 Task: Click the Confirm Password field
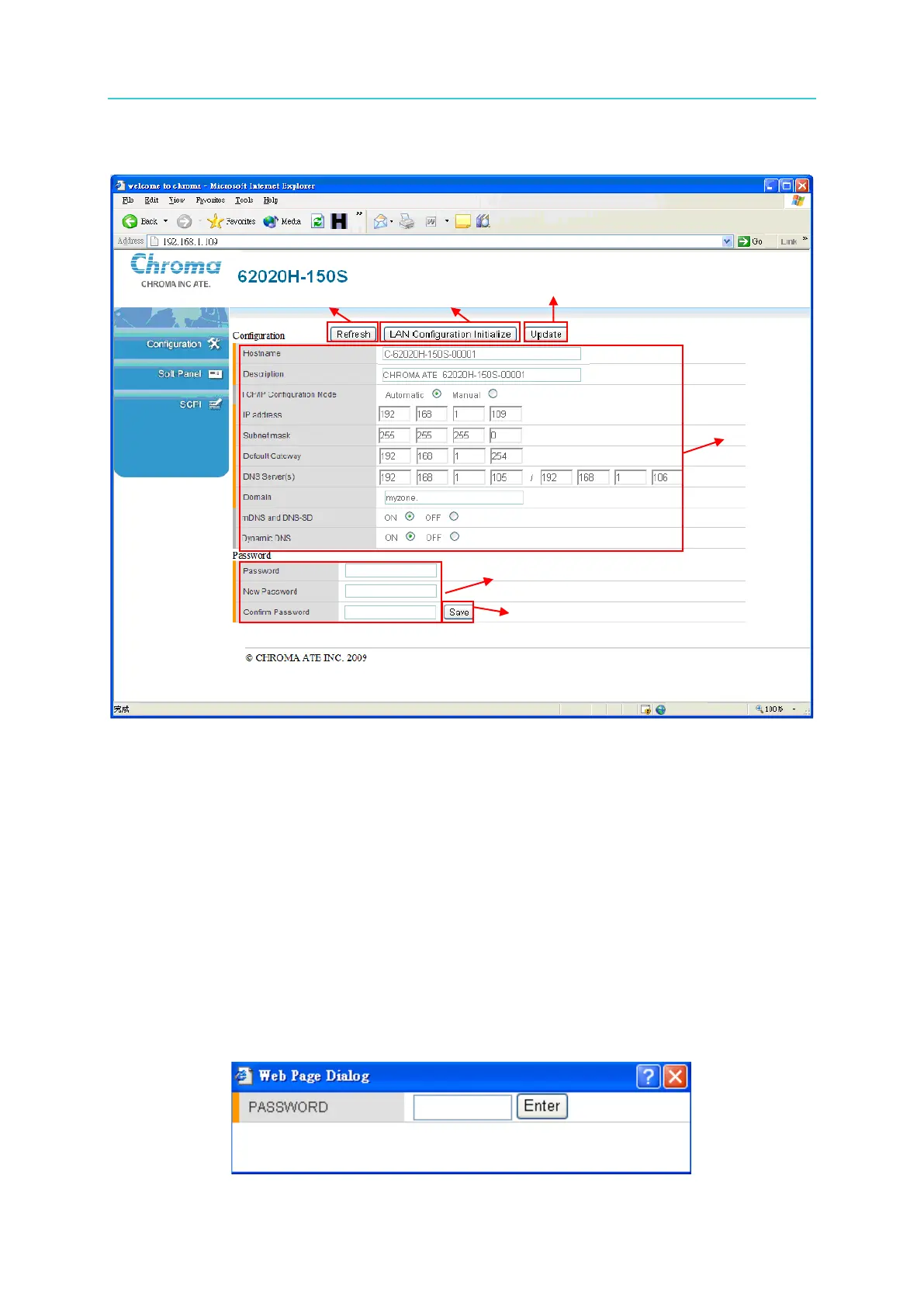tap(391, 612)
